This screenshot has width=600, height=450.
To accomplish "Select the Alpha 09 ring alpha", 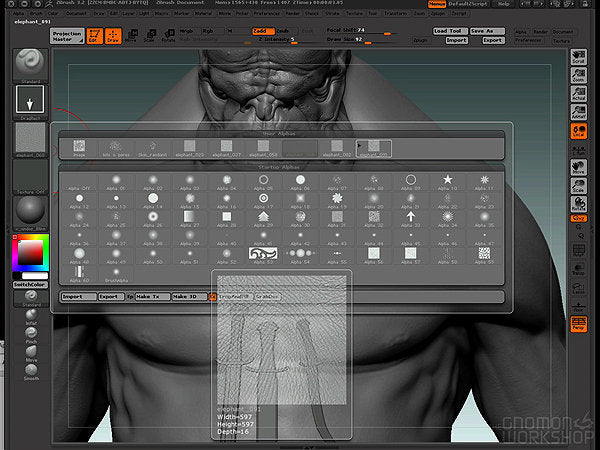I will tap(410, 179).
